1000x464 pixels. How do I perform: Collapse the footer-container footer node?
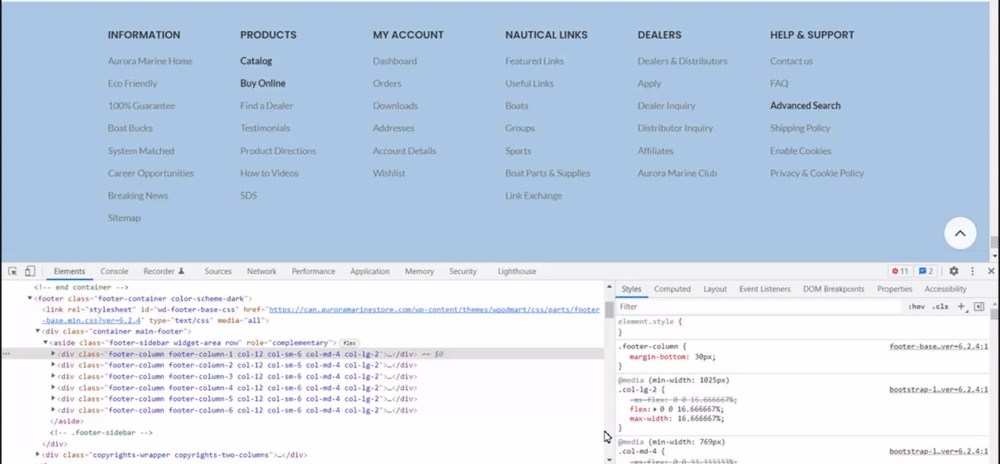tap(30, 298)
